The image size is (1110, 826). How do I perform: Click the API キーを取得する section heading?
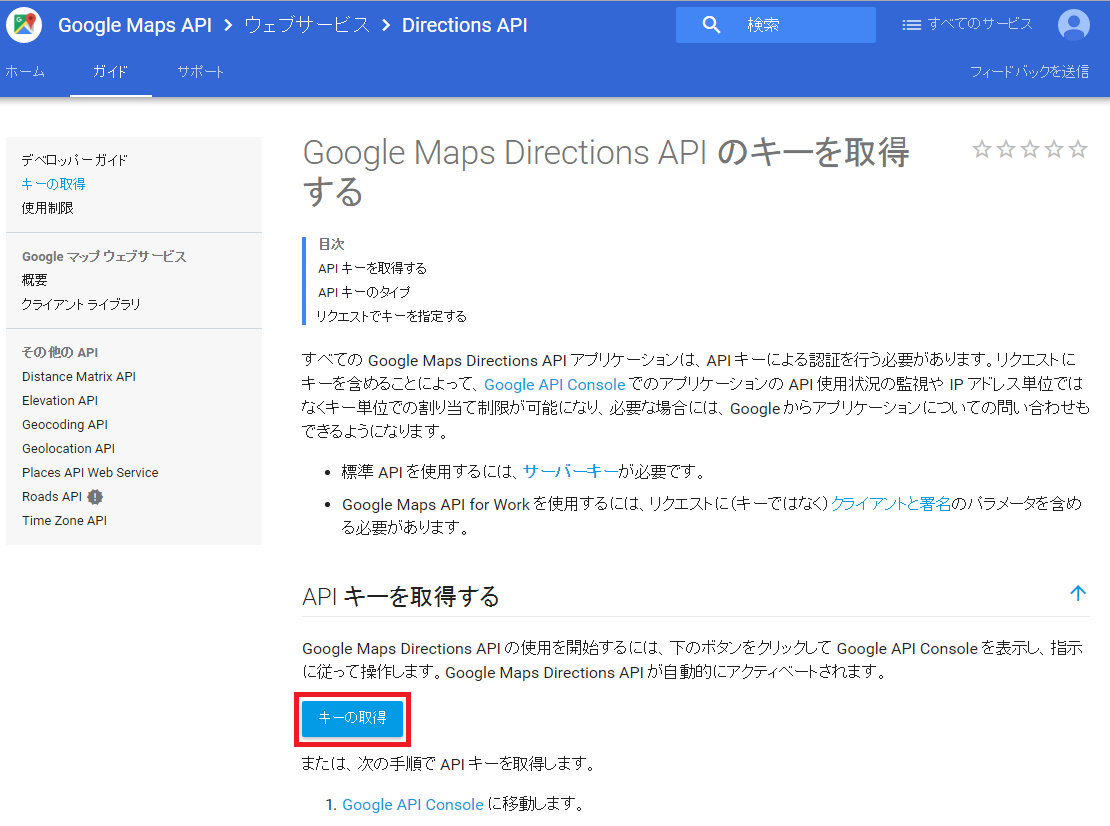pos(401,597)
